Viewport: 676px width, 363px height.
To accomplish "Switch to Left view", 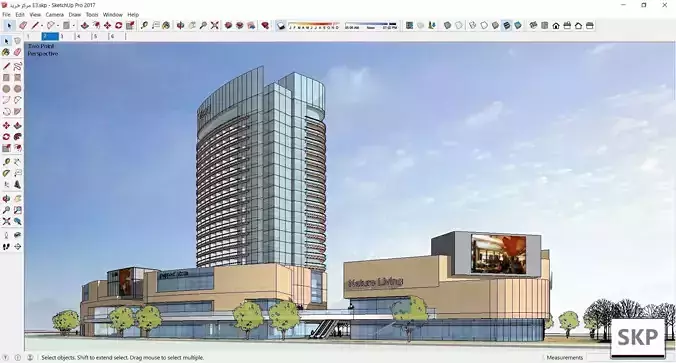I will click(589, 26).
